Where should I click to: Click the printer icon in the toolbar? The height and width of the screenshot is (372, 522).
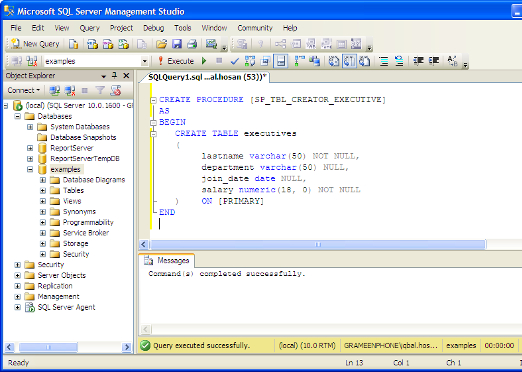point(192,44)
